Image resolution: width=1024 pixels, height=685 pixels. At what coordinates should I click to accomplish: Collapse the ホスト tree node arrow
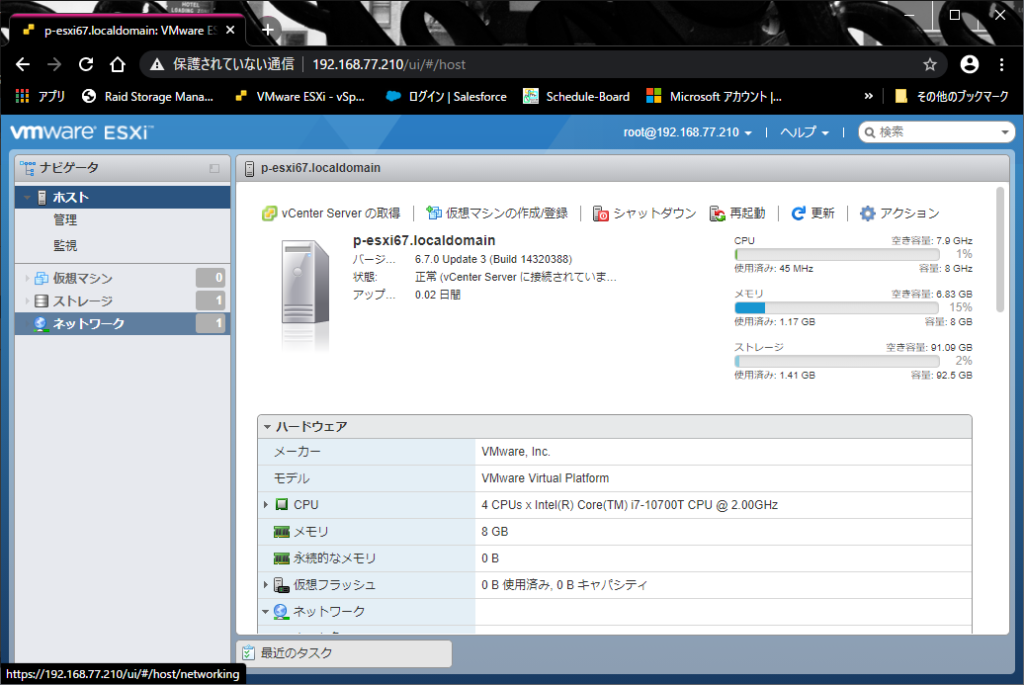point(27,197)
